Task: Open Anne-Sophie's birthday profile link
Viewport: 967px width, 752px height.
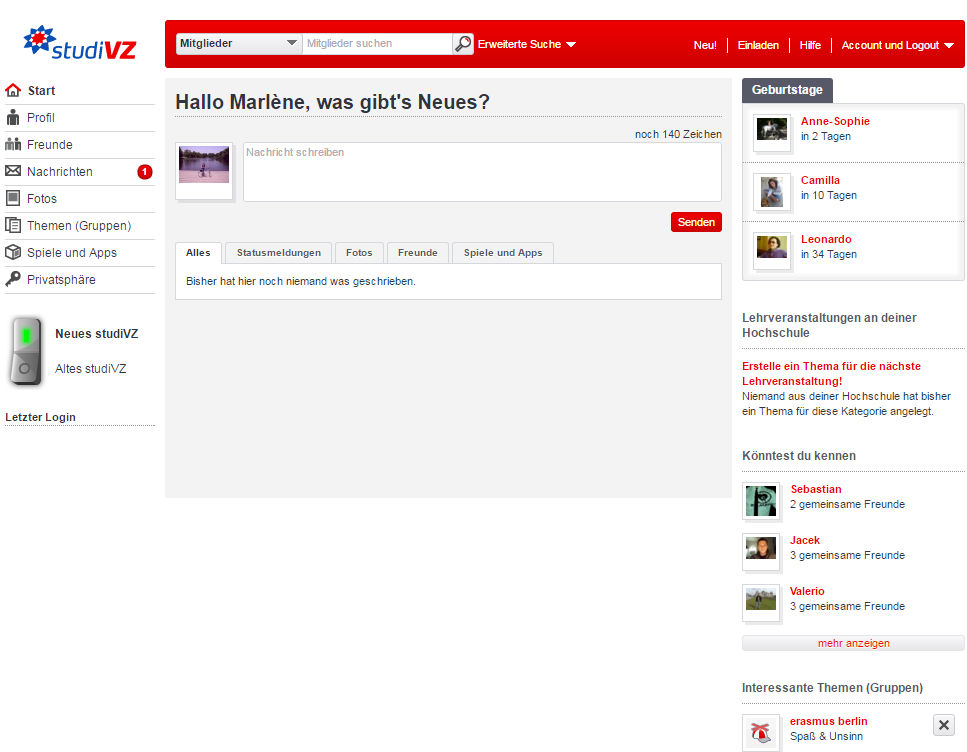Action: [835, 122]
